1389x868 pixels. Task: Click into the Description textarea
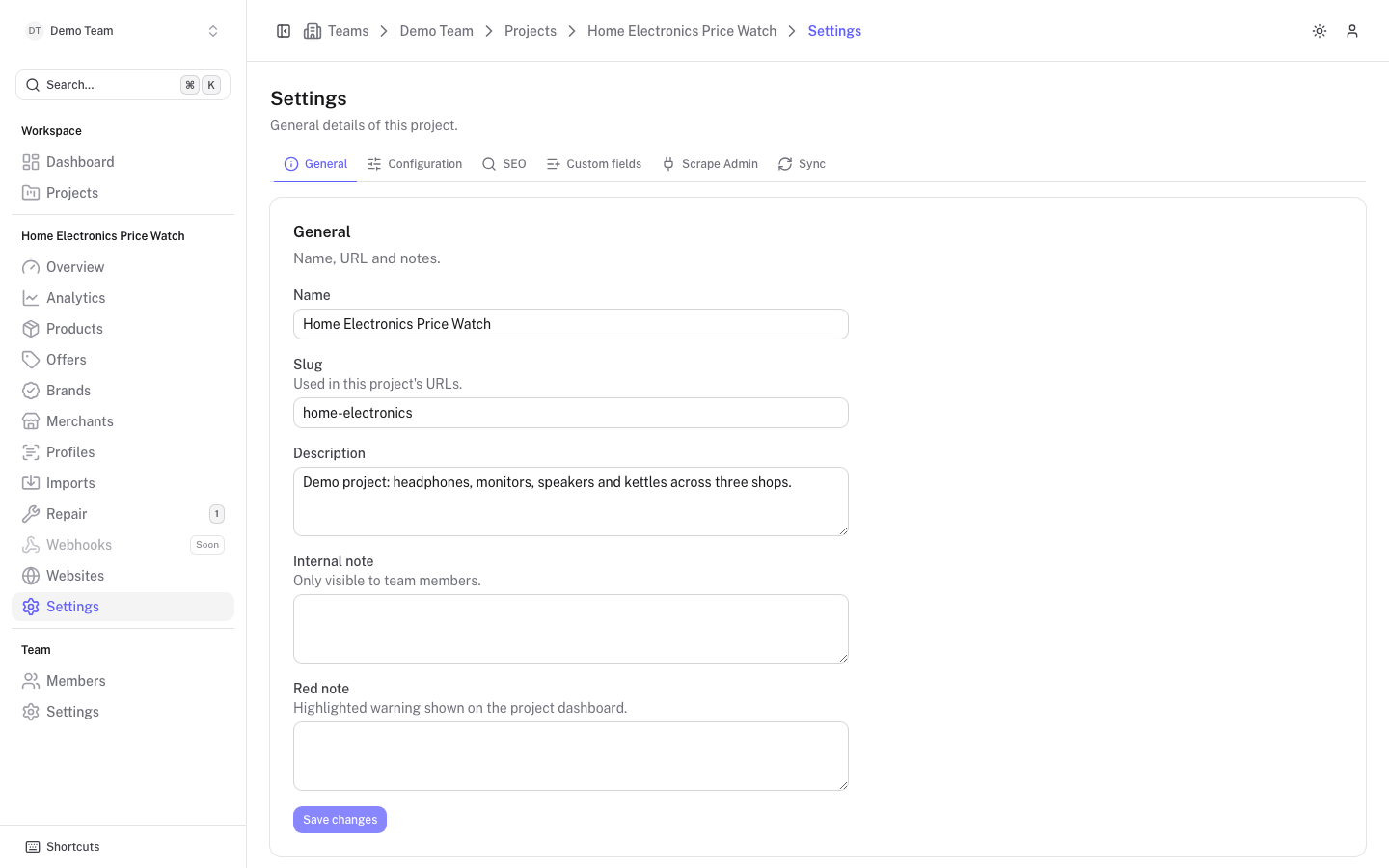[571, 502]
